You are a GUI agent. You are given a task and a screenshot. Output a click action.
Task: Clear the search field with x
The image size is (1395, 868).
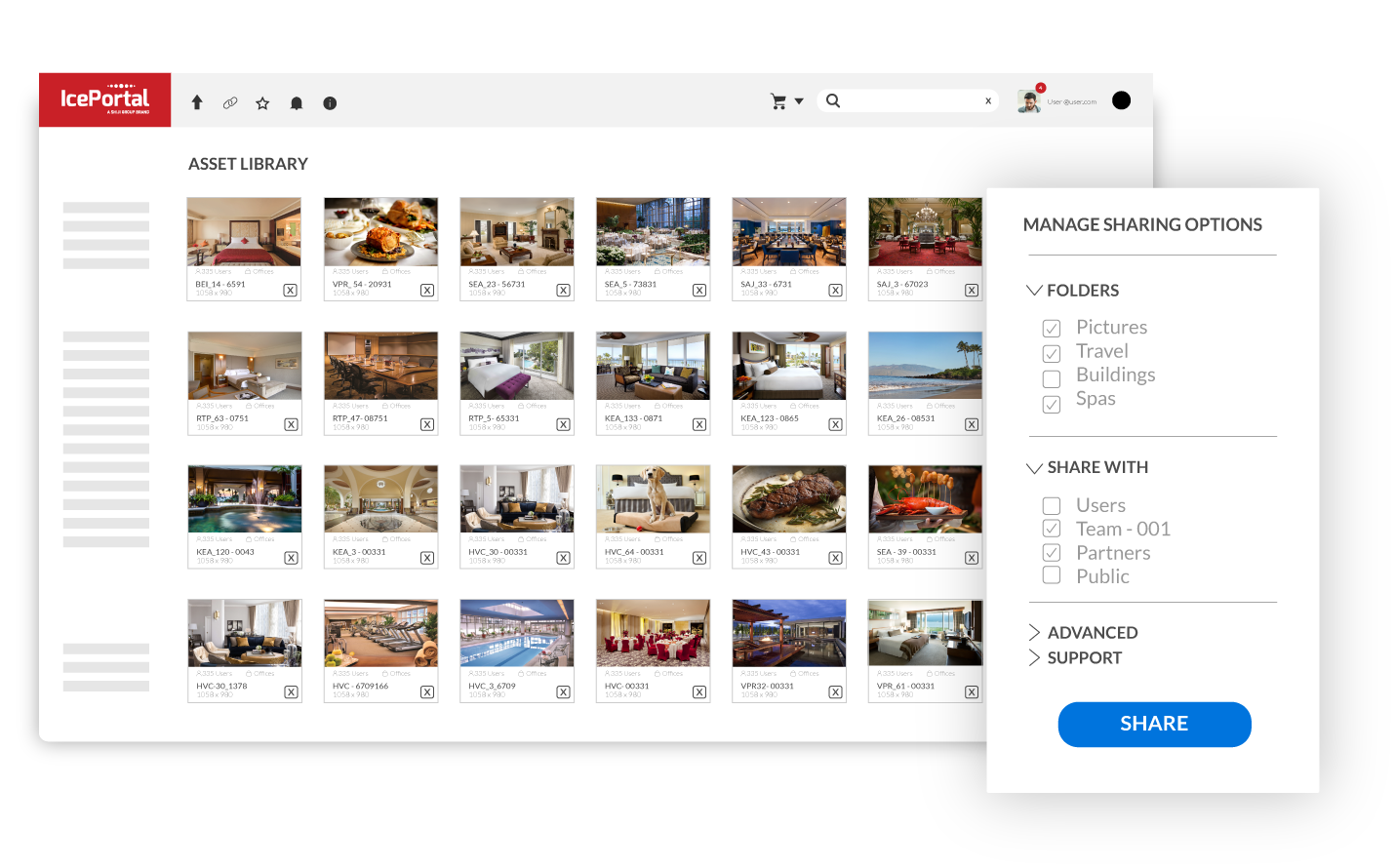[988, 100]
